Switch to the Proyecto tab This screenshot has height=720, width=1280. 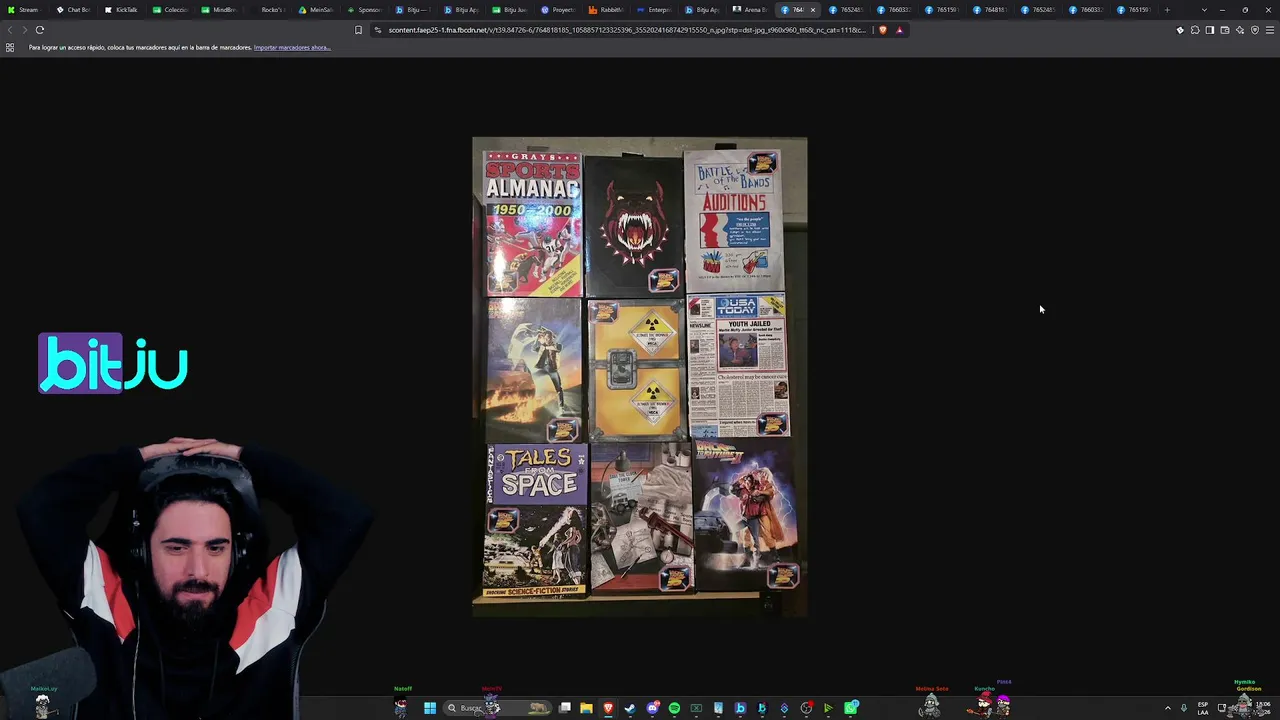tap(559, 10)
